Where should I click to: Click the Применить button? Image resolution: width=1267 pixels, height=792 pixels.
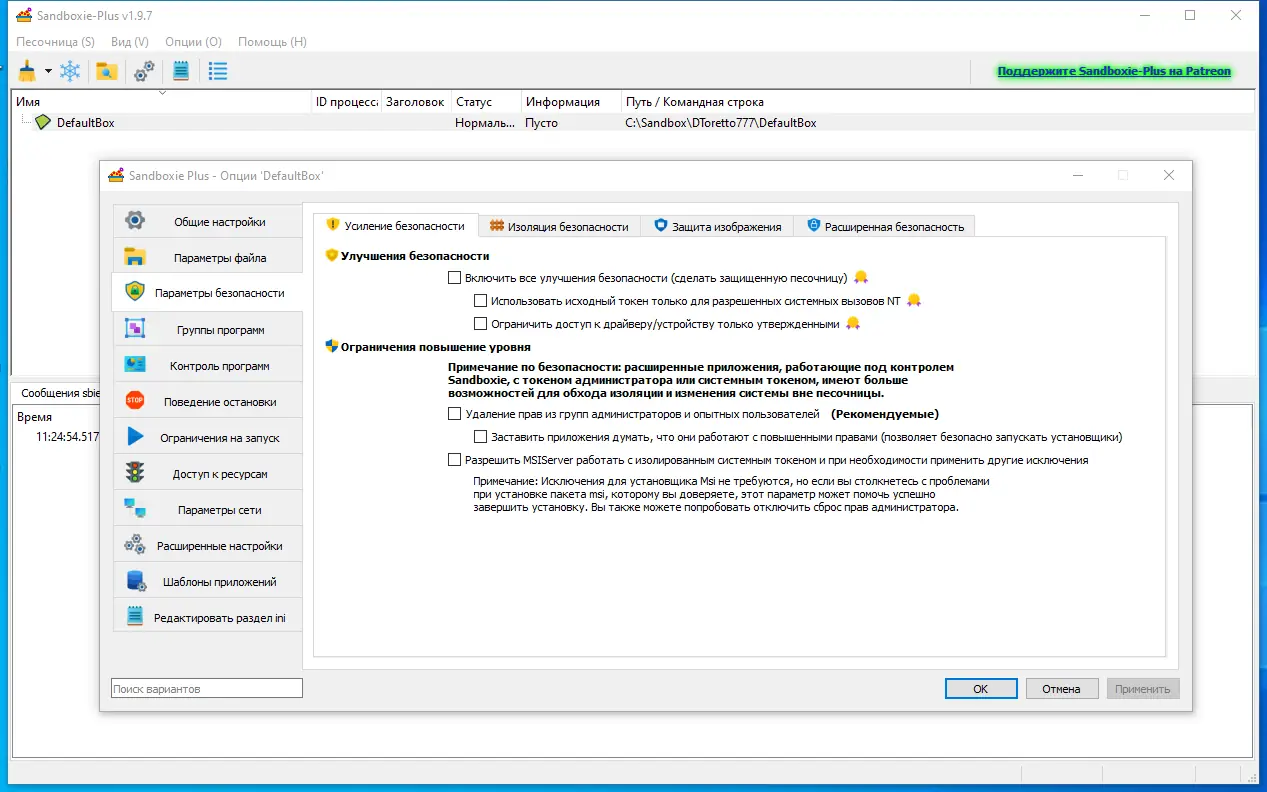(1143, 689)
